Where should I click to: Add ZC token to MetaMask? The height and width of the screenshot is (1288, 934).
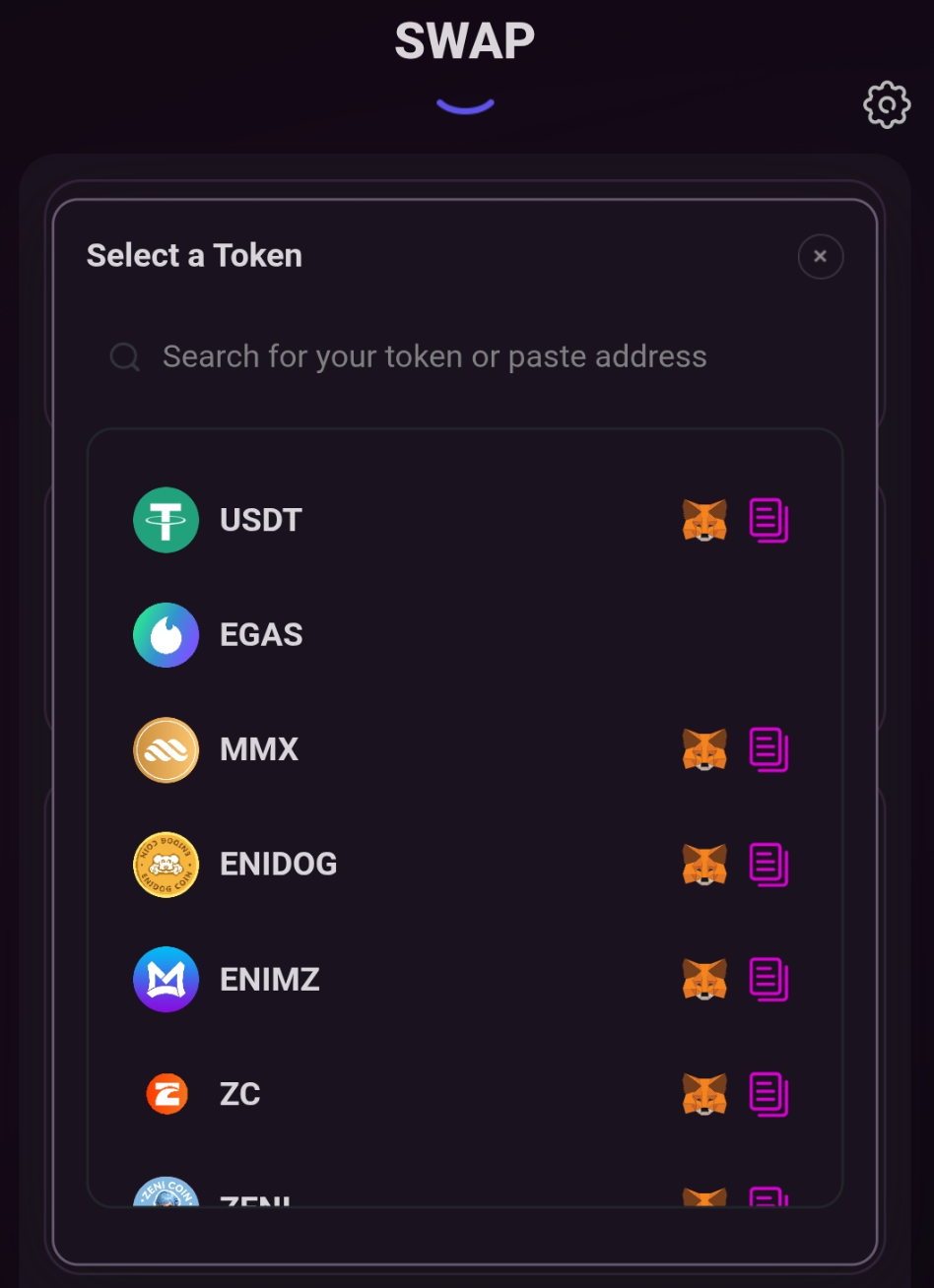pos(704,1094)
